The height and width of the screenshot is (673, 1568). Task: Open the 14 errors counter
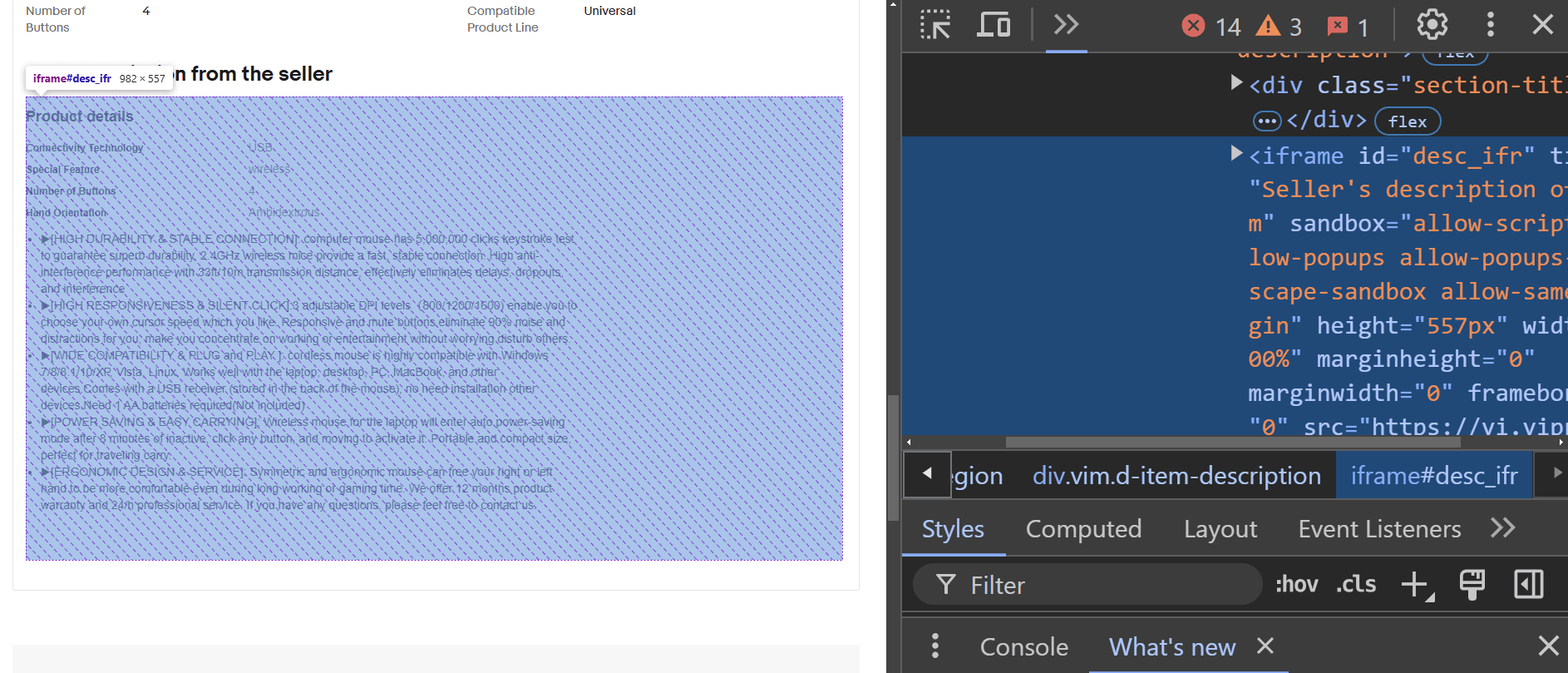click(x=1211, y=27)
